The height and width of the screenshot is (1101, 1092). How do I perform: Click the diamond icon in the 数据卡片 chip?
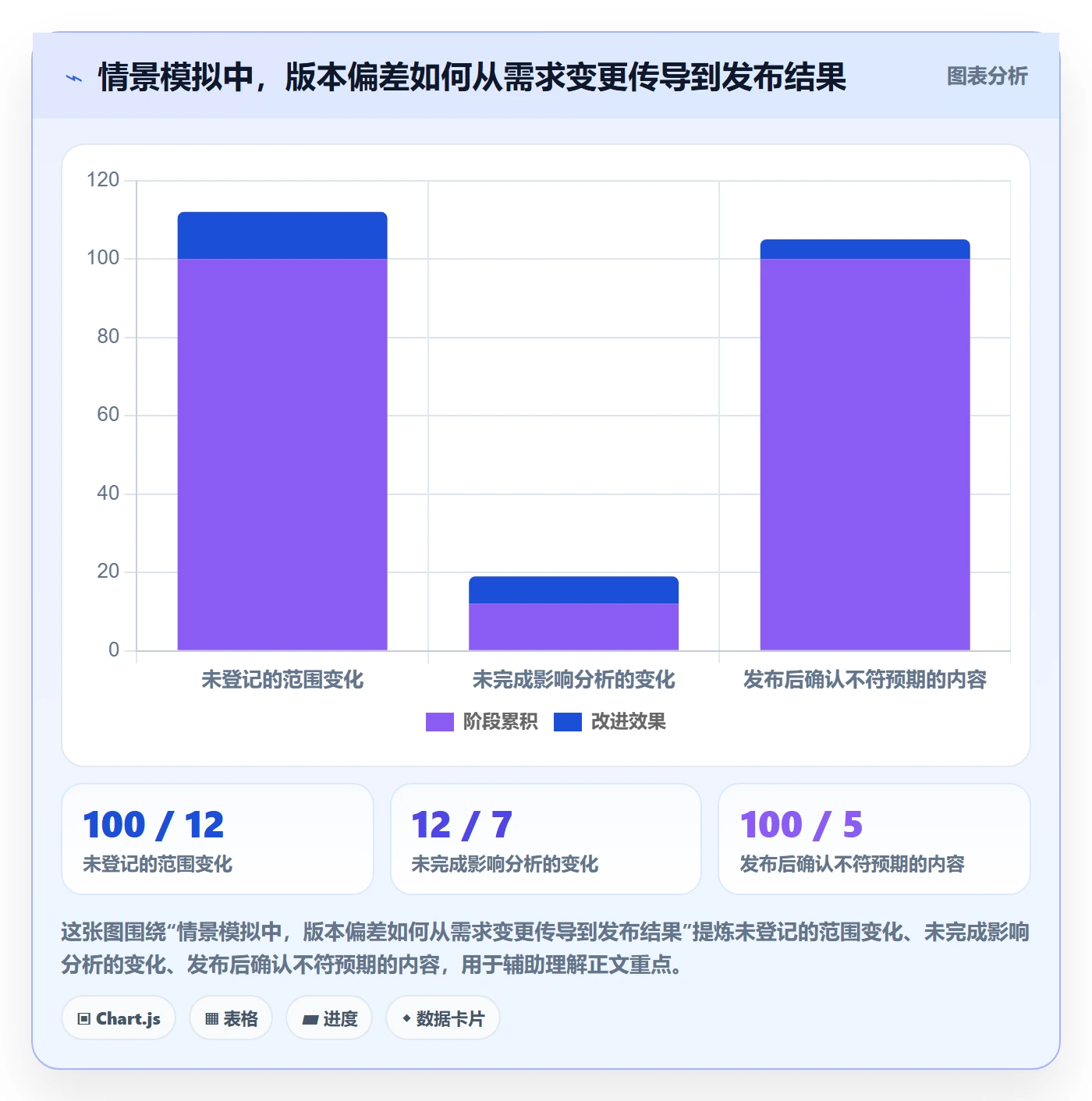pos(406,1018)
